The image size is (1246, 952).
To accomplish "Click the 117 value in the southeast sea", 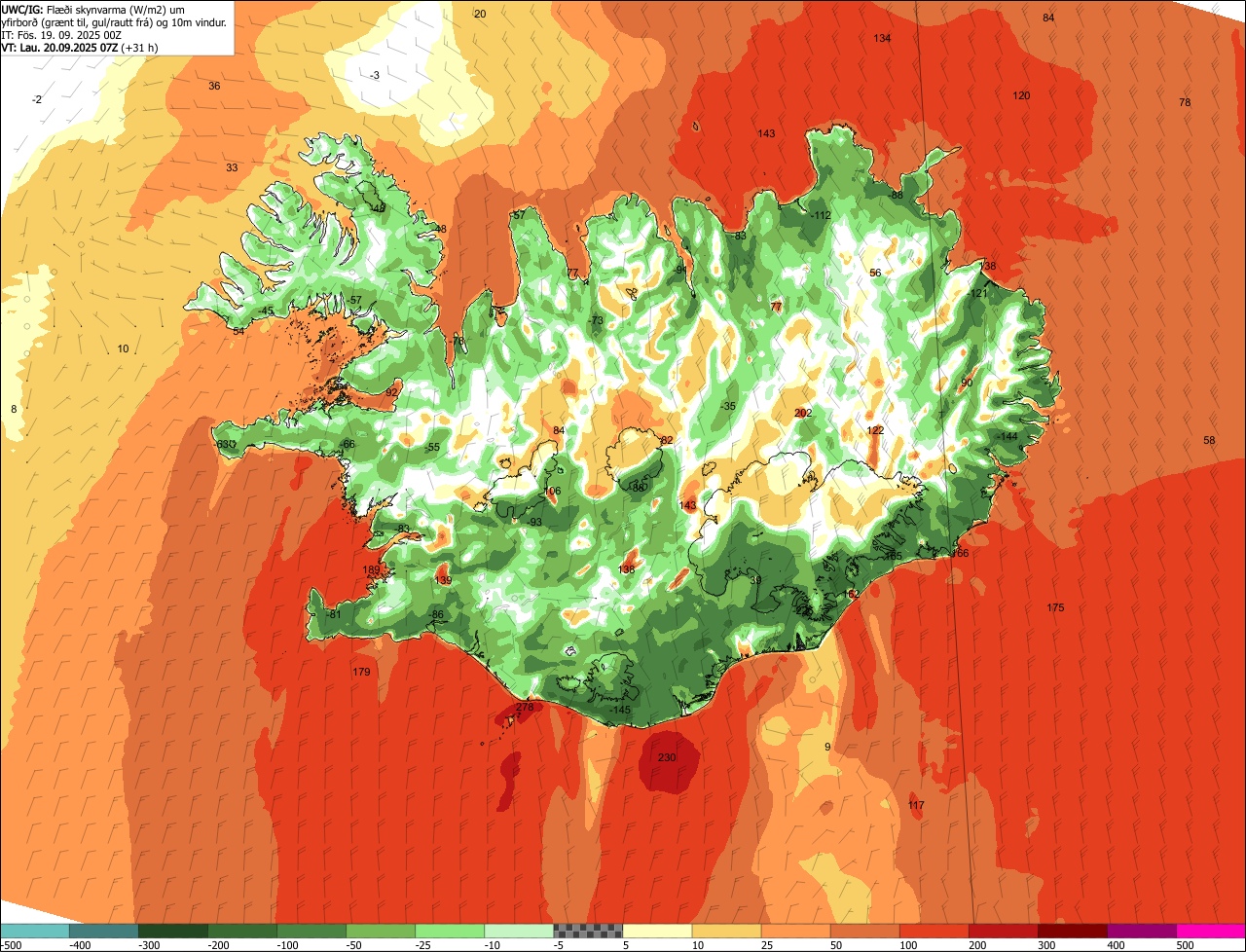I will click(916, 805).
